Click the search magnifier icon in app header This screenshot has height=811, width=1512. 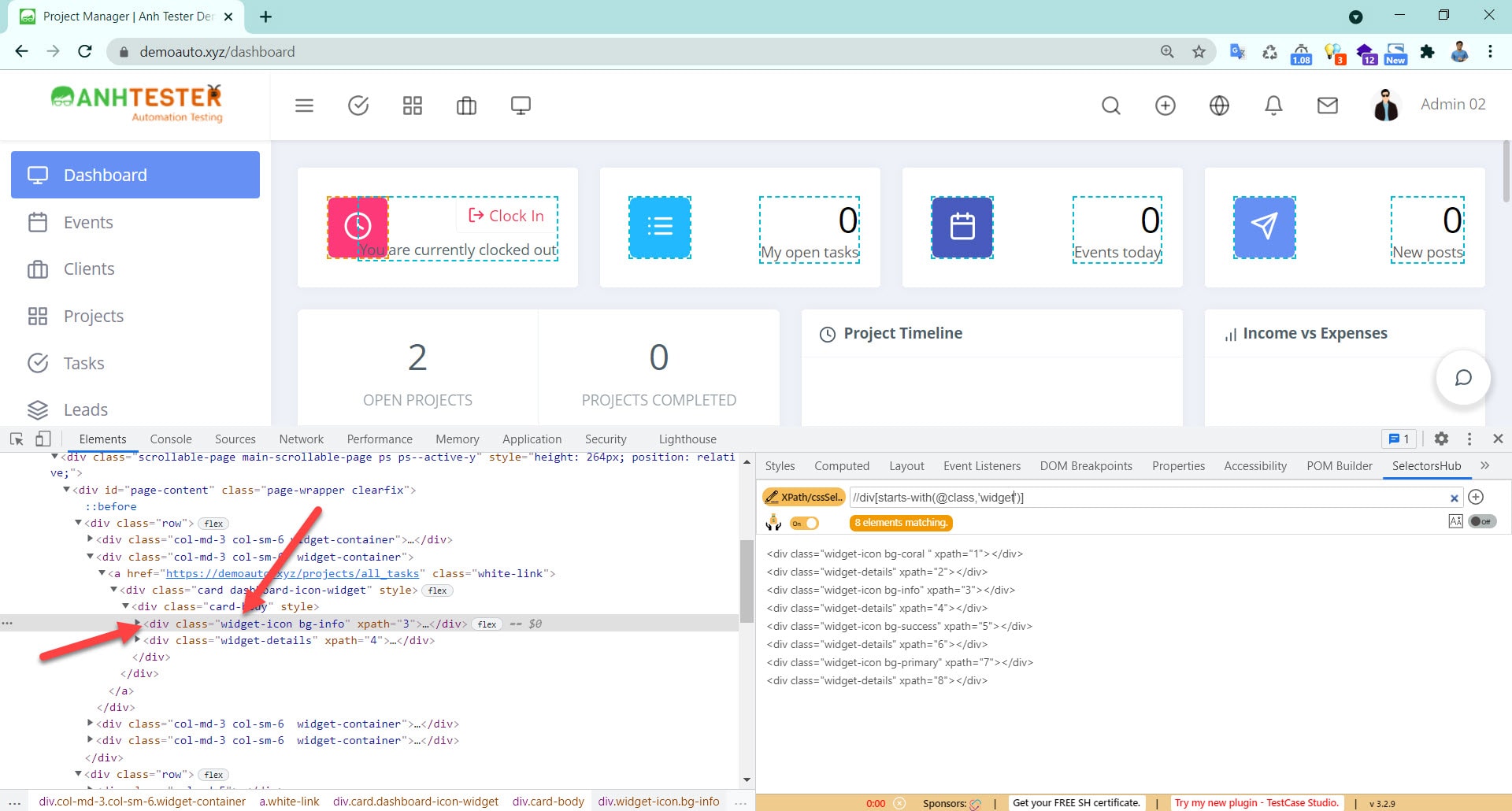(1111, 106)
